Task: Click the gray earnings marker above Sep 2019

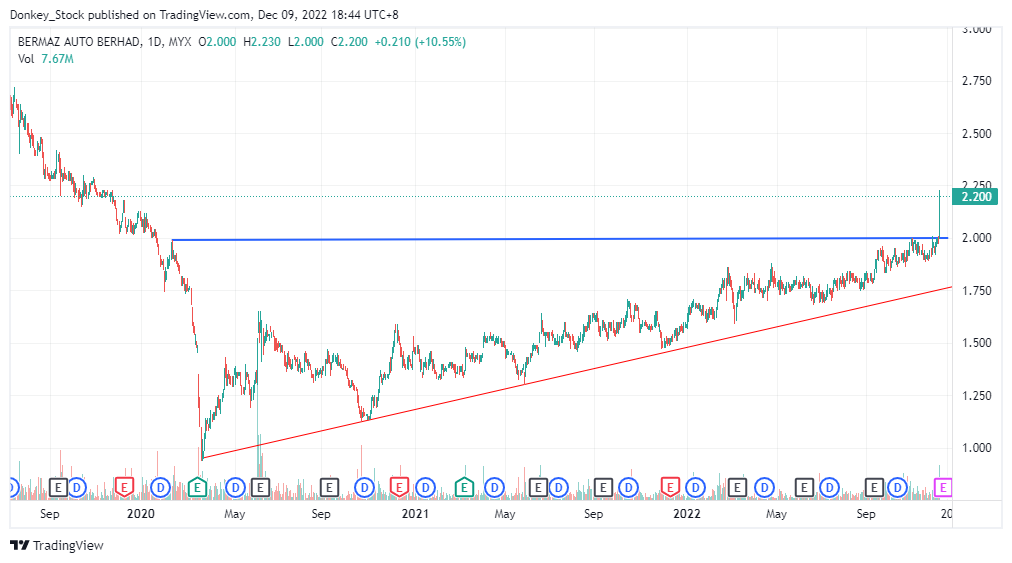Action: click(58, 487)
